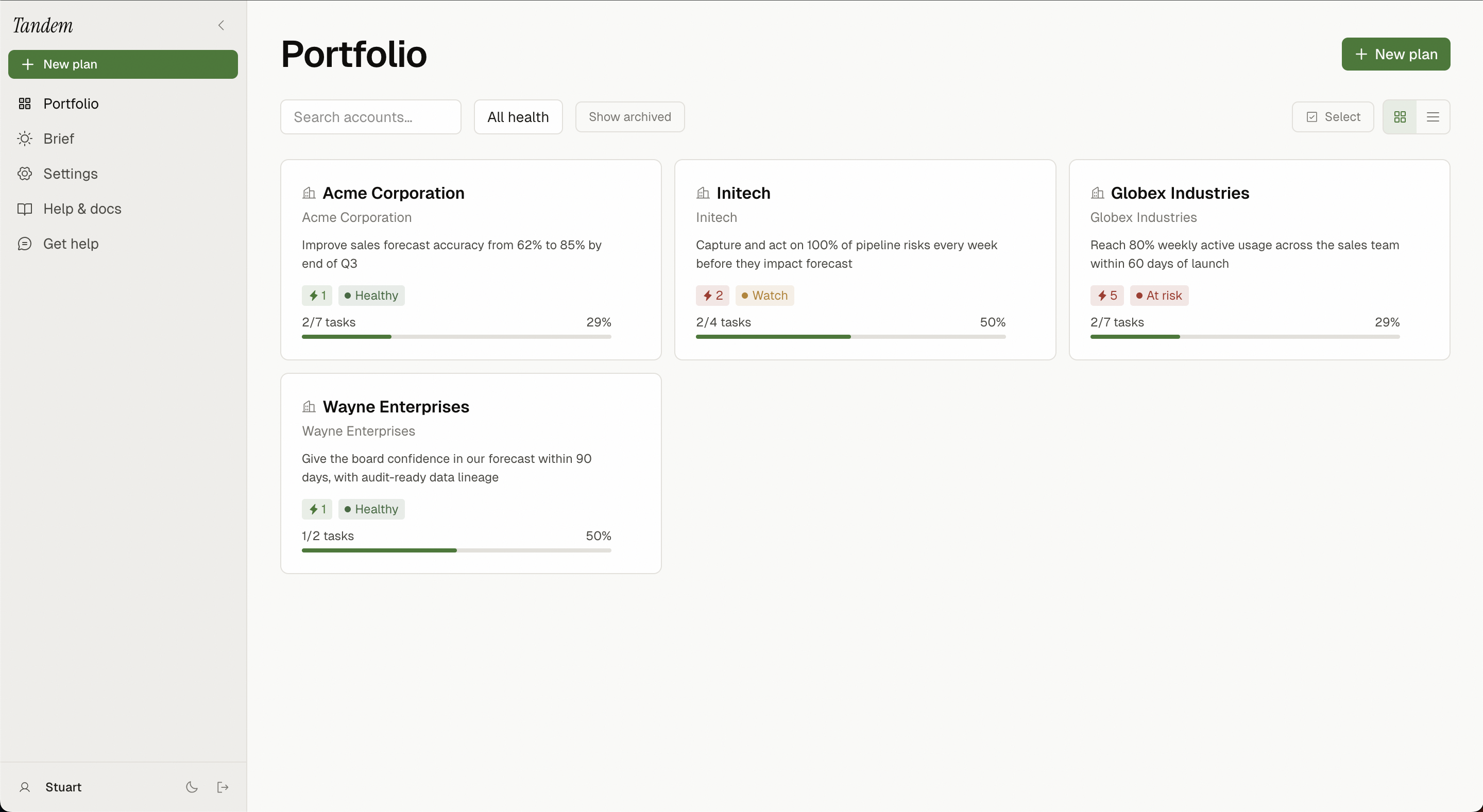The height and width of the screenshot is (812, 1483).
Task: Create a plan with top-right New plan button
Action: 1395,54
